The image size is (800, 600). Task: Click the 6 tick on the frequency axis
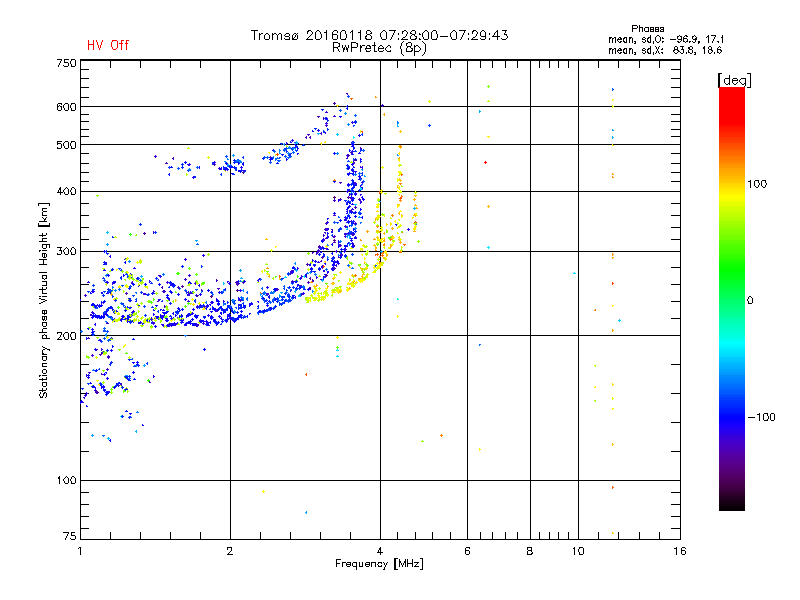[466, 551]
